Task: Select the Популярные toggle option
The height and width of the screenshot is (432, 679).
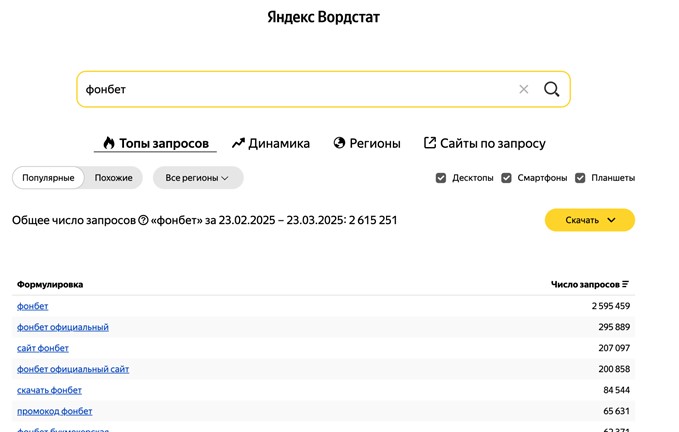Action: [48, 178]
